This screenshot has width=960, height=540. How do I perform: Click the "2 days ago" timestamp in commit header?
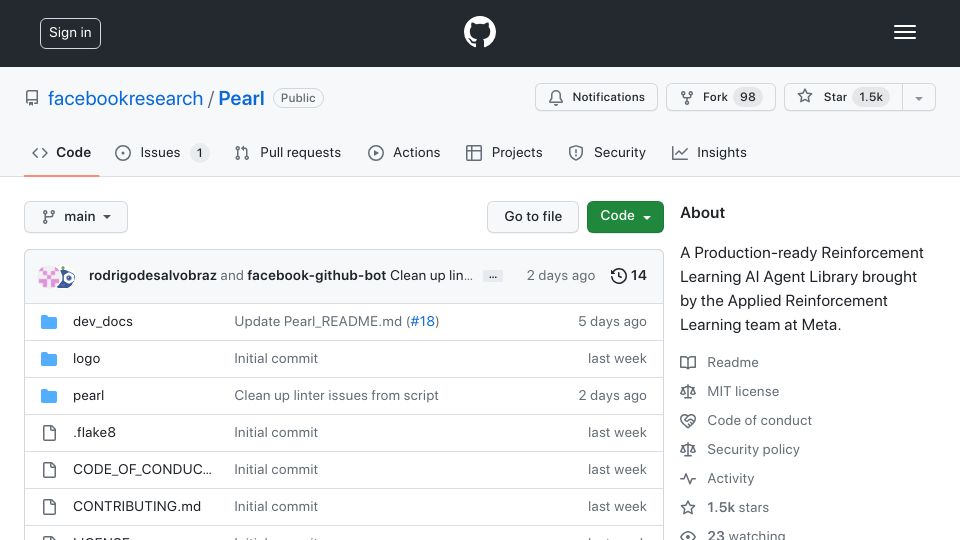(x=561, y=276)
